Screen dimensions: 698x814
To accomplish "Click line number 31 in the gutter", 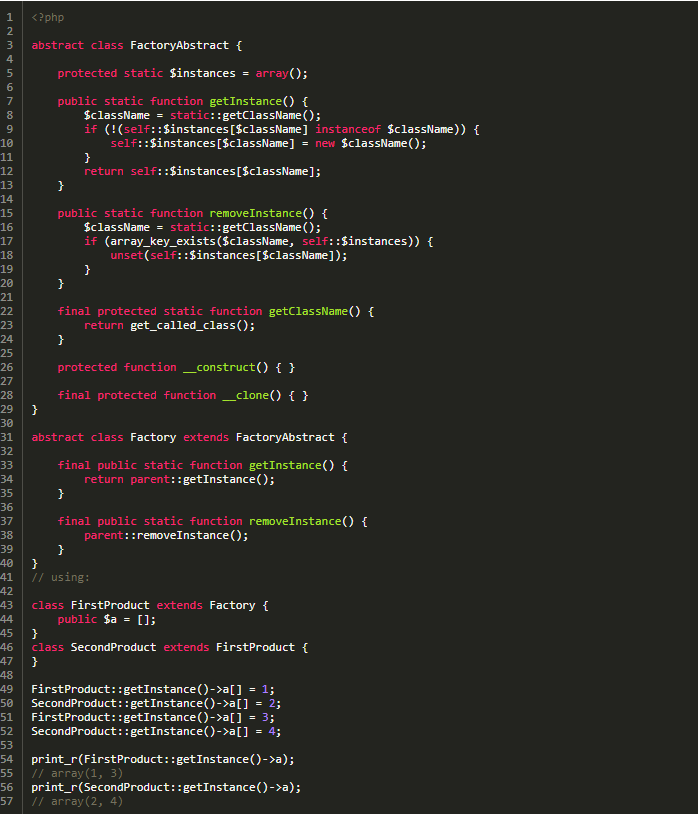I will point(8,437).
